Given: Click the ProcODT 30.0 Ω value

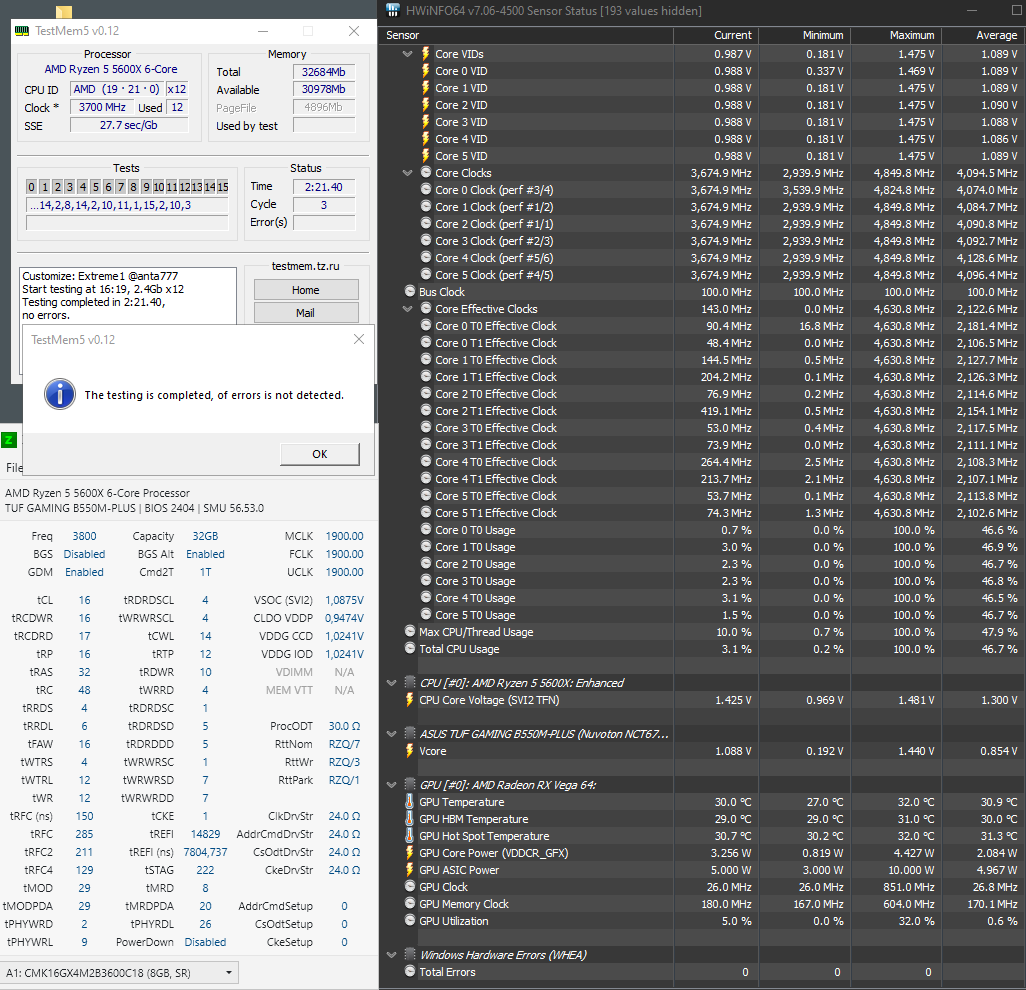Looking at the screenshot, I should click(x=344, y=726).
